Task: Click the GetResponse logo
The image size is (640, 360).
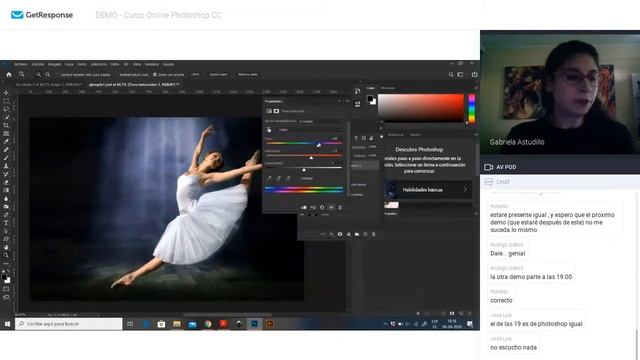Action: pyautogui.click(x=42, y=15)
